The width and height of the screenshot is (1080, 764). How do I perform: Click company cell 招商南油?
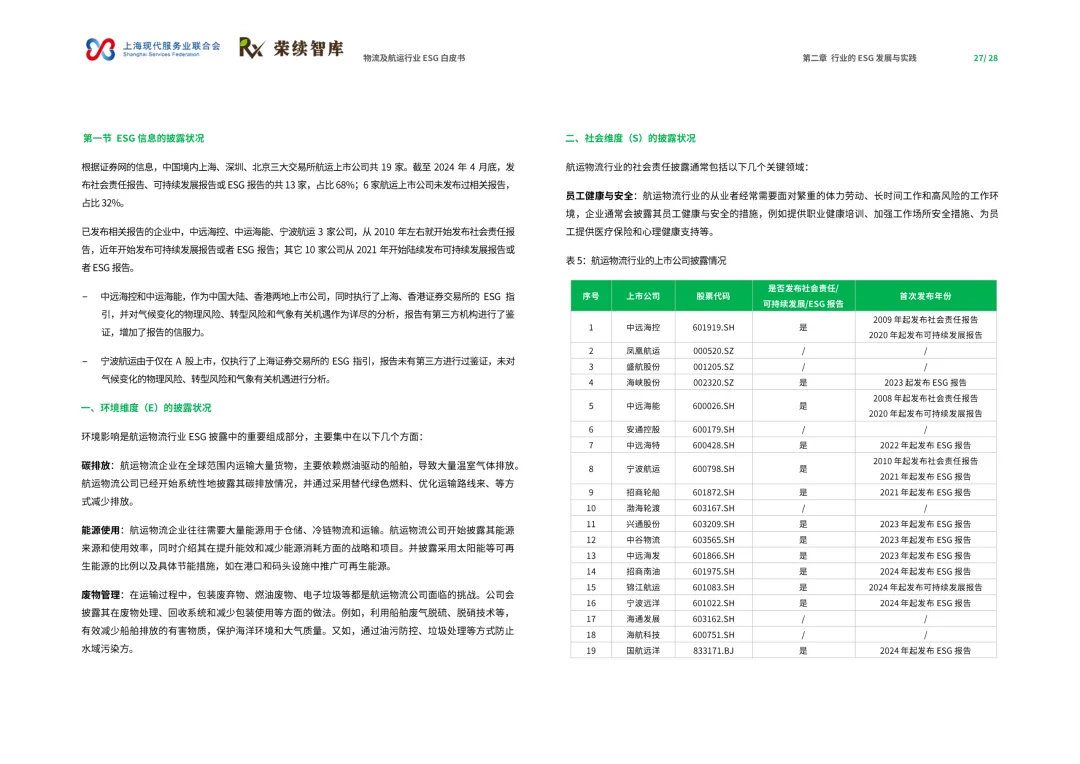tap(643, 572)
